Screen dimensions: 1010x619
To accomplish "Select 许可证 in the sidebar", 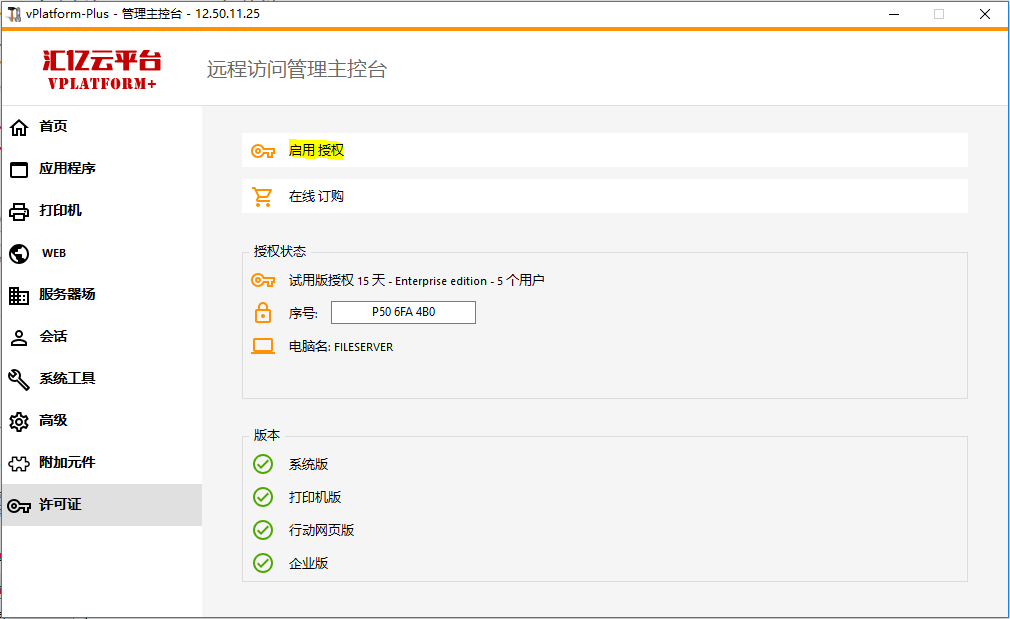I will point(60,505).
